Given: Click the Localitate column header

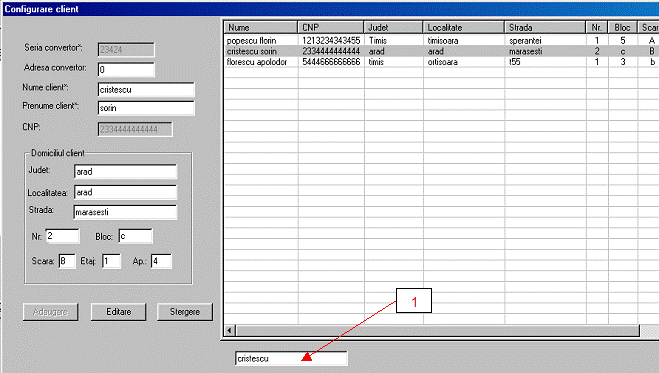Looking at the screenshot, I should [464, 27].
